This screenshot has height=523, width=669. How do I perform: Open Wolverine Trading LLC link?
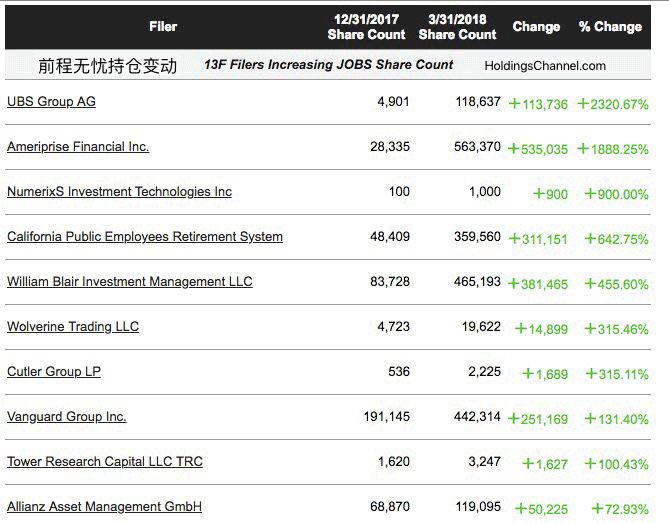[x=73, y=327]
